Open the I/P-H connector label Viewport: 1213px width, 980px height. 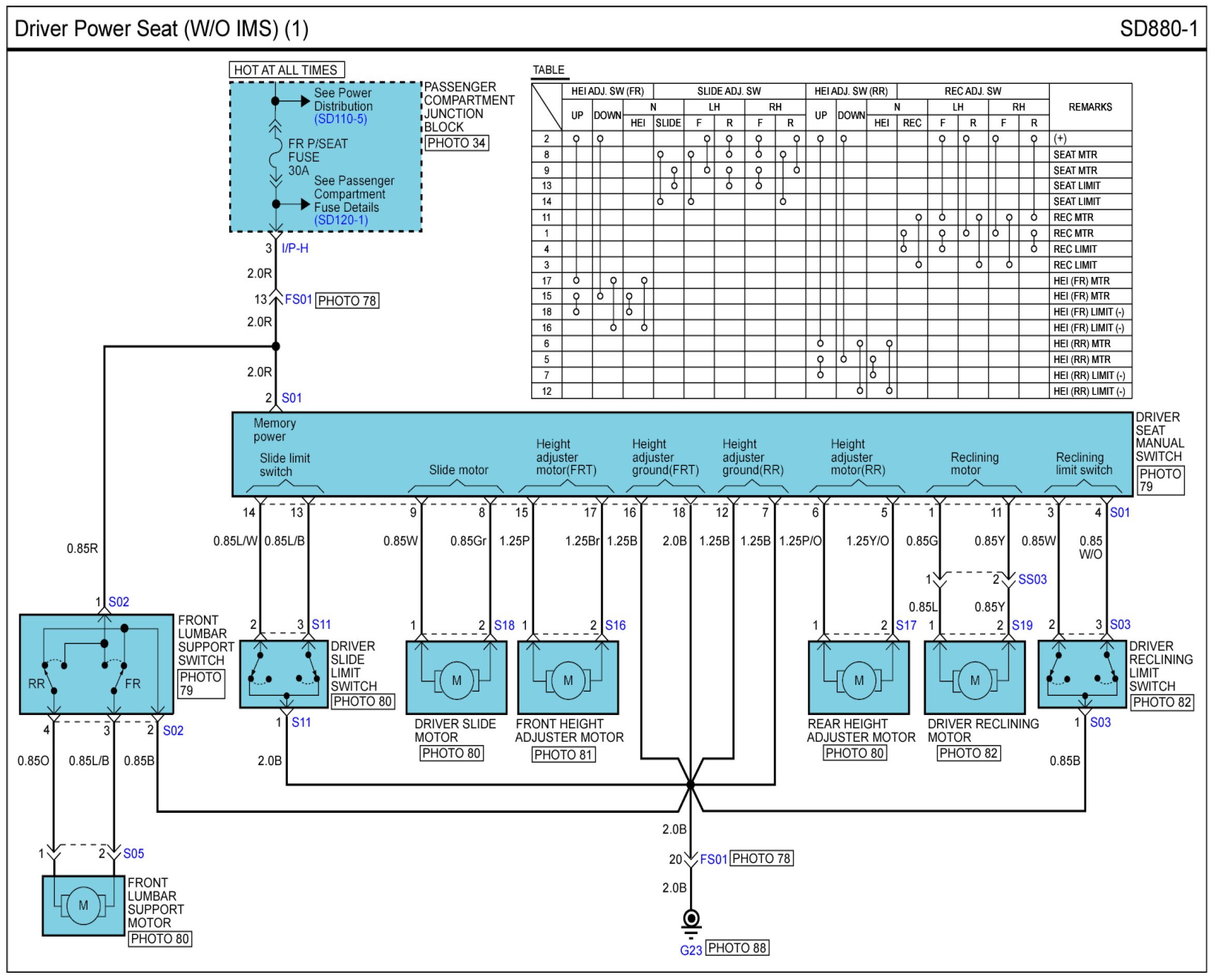coord(295,248)
